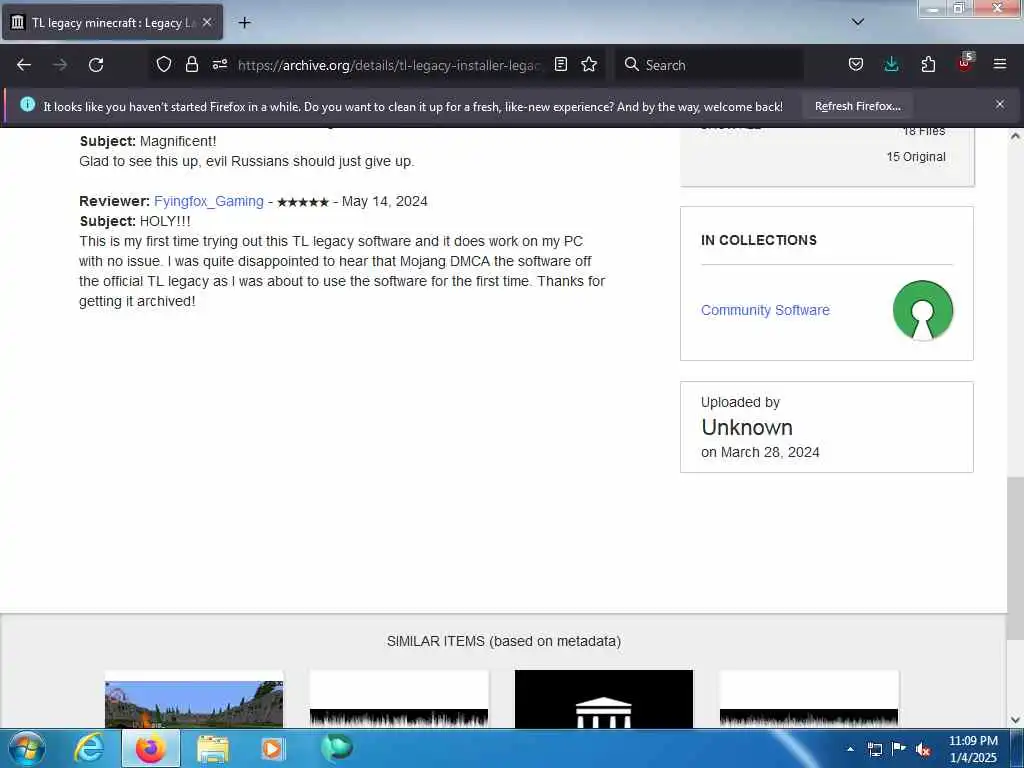Close the TL legacy minecraft tab
Screen dimensions: 1024x768
pos(207,22)
